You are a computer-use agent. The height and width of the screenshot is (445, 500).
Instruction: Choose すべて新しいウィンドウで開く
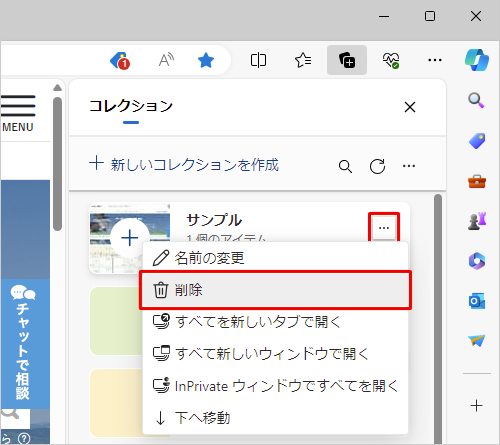coord(275,354)
